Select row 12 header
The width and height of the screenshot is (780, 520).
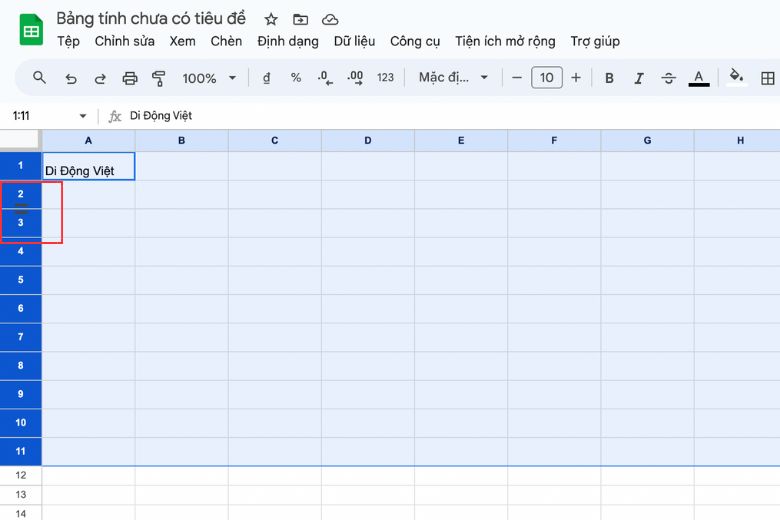click(x=20, y=476)
